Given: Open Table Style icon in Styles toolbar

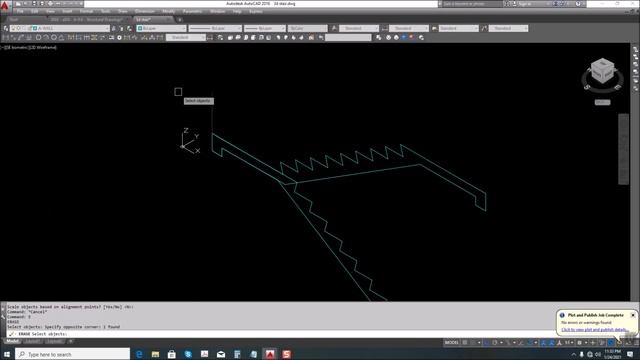Looking at the screenshot, I should 434,28.
